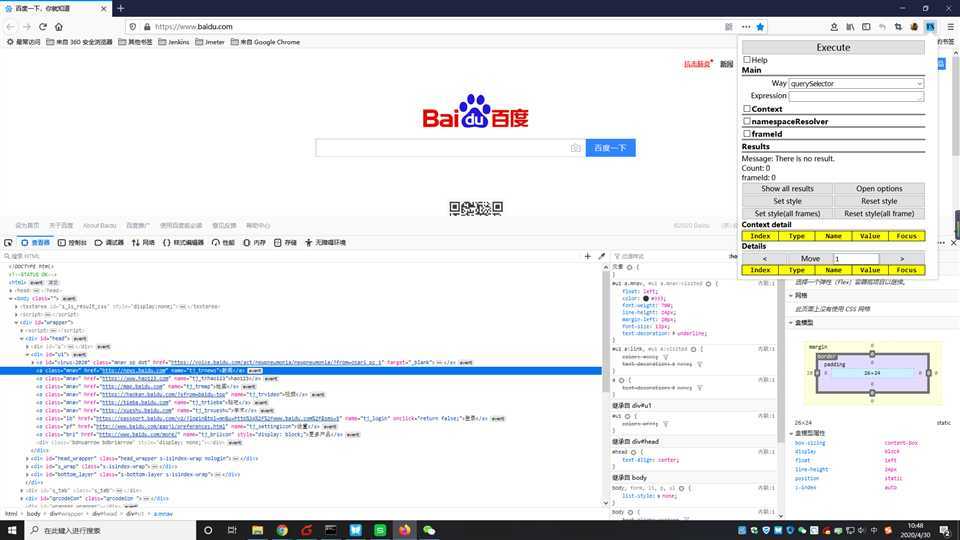This screenshot has height=540, width=960.
Task: Click the tracking protection shield icon
Action: [133, 27]
